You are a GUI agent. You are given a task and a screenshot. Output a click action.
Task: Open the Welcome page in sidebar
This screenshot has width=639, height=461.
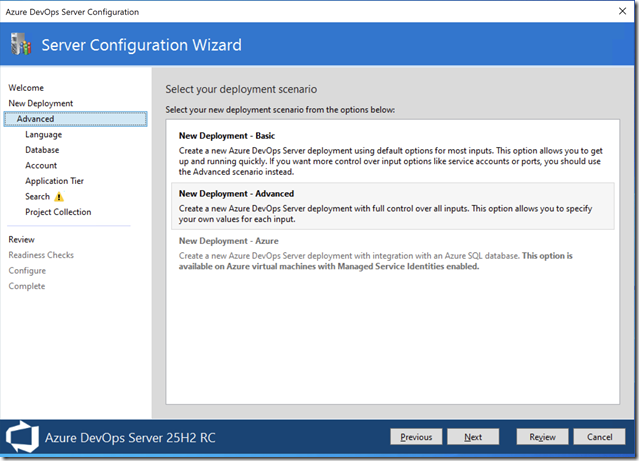pos(26,88)
